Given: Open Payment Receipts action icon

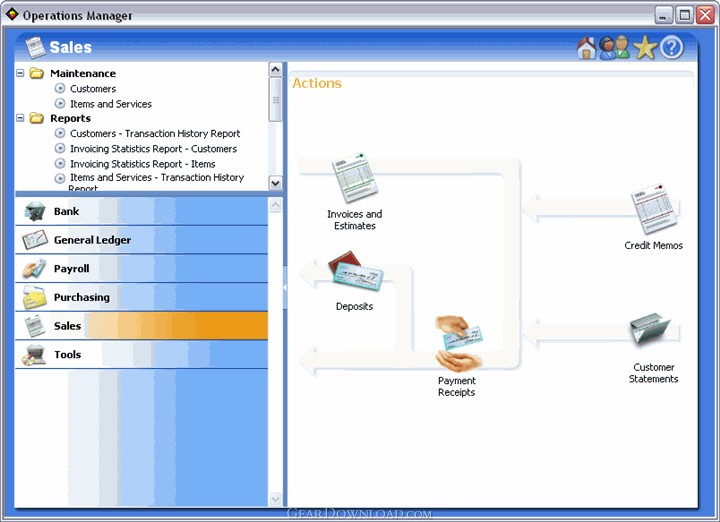Looking at the screenshot, I should pyautogui.click(x=458, y=343).
